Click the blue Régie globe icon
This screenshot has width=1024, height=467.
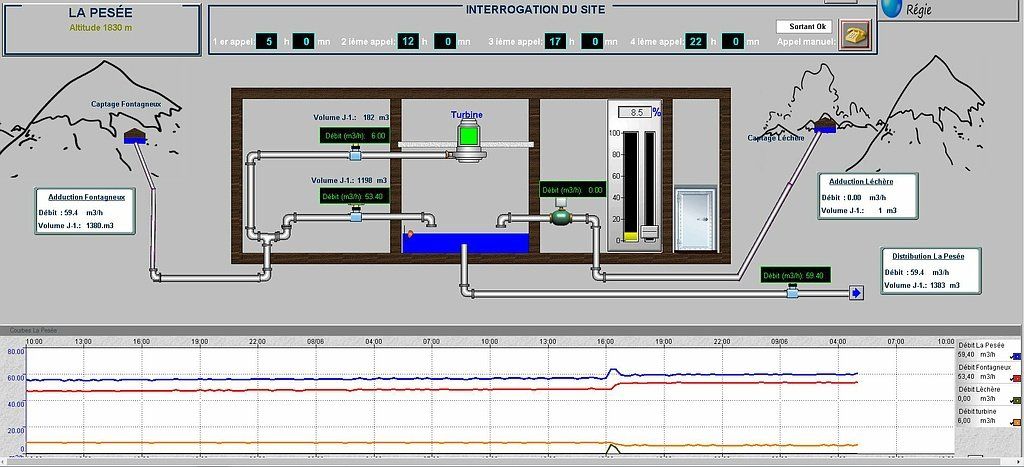click(892, 8)
